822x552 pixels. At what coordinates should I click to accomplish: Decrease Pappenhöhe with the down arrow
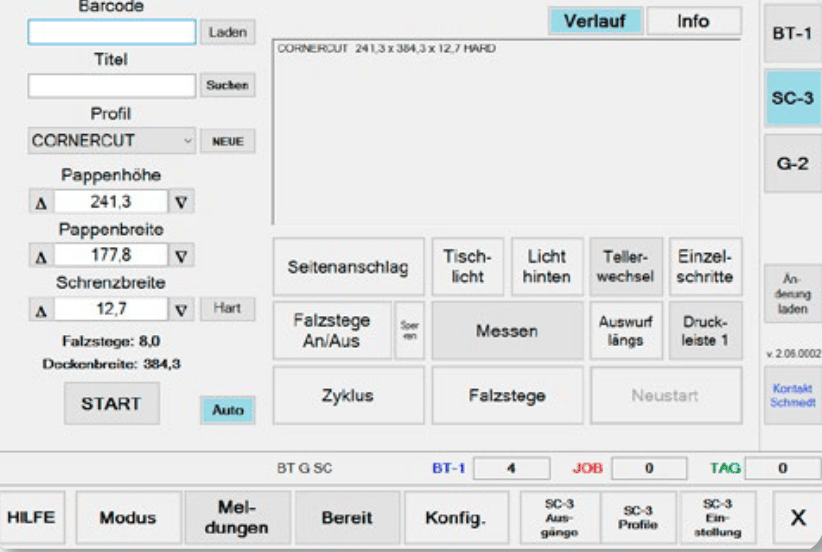[x=182, y=203]
